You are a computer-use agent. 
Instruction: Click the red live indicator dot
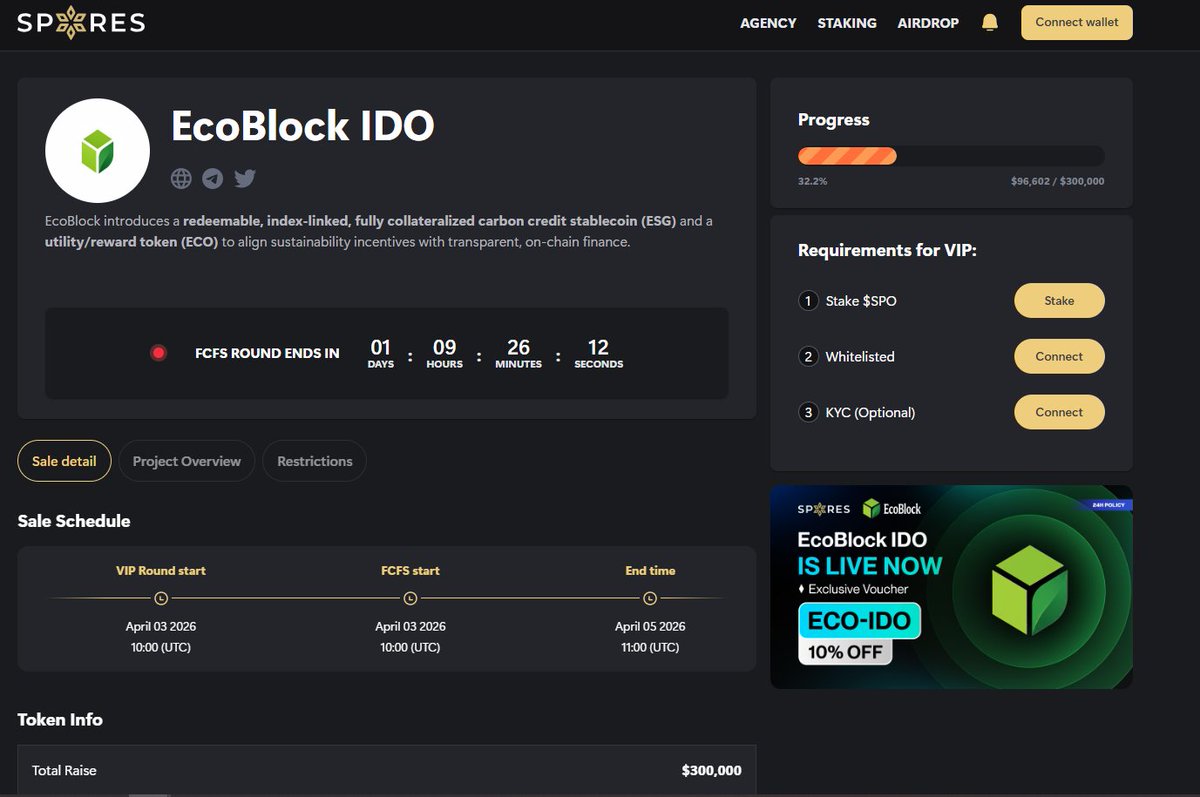click(158, 353)
